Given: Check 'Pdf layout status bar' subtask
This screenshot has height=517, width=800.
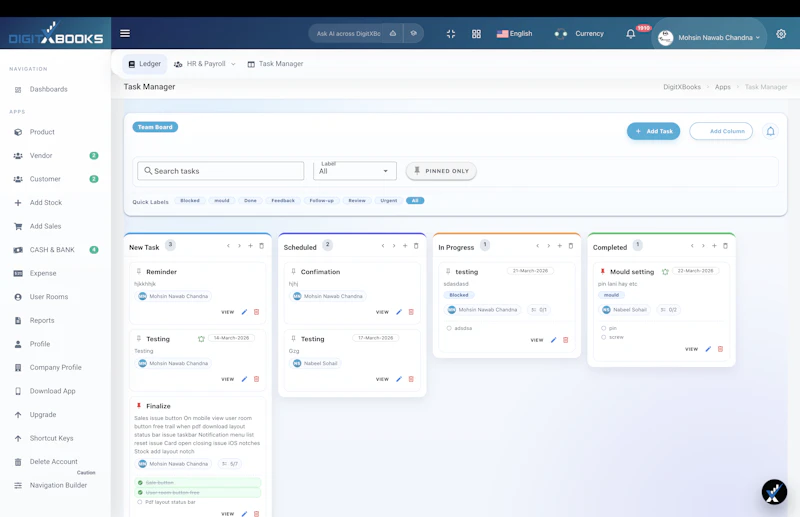Looking at the screenshot, I should [x=139, y=502].
